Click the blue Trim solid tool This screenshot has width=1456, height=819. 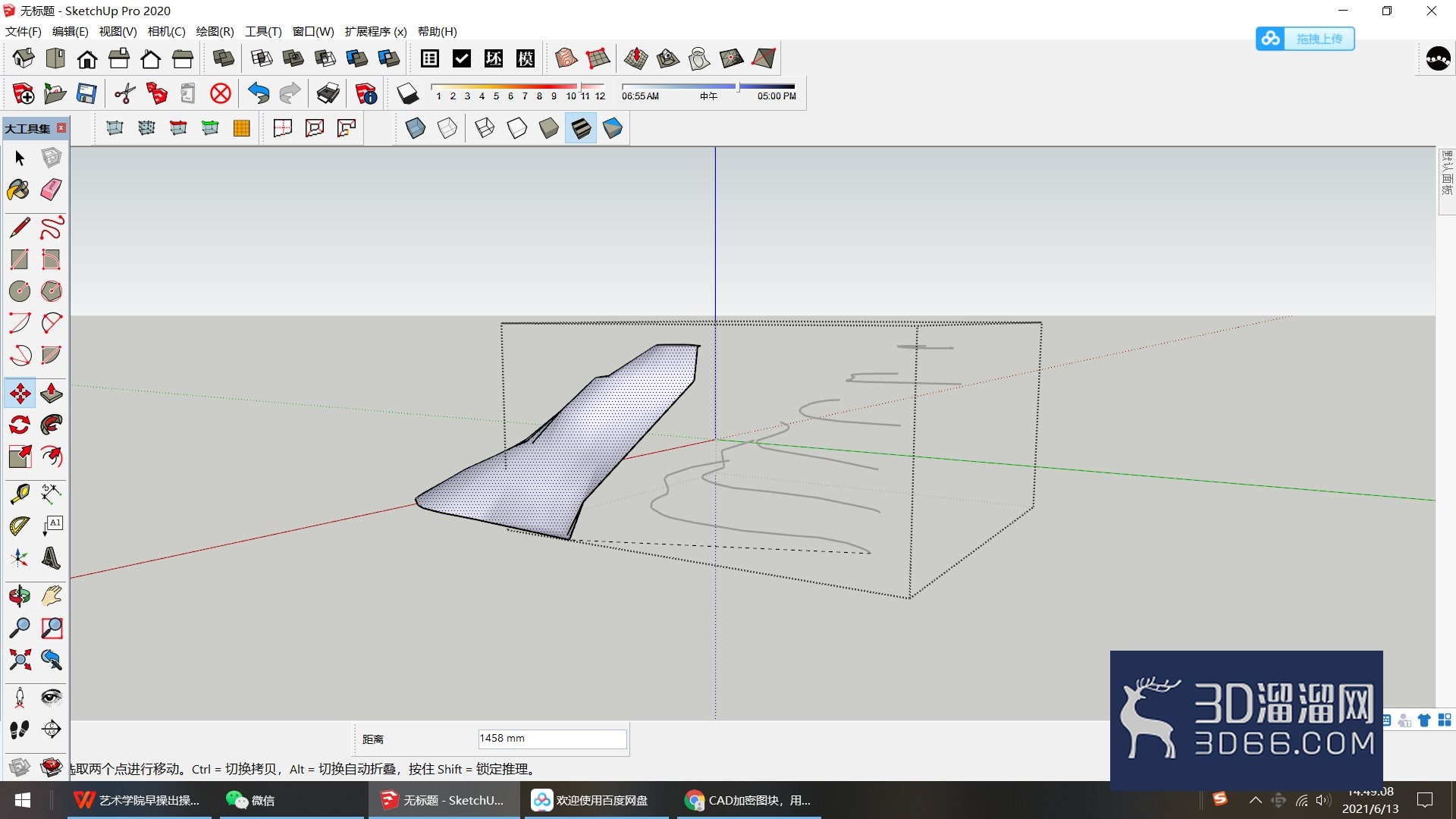pos(357,58)
